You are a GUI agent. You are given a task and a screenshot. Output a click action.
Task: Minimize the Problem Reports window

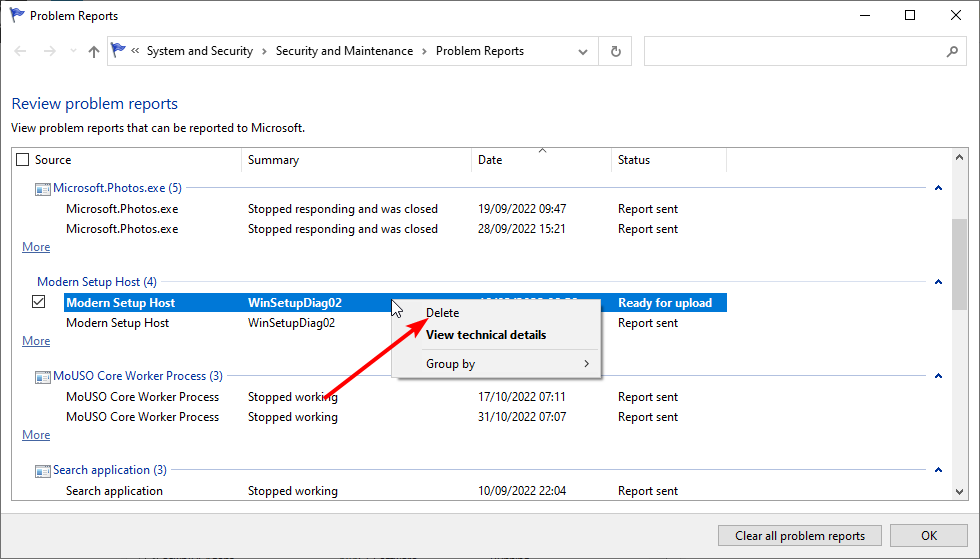(865, 16)
